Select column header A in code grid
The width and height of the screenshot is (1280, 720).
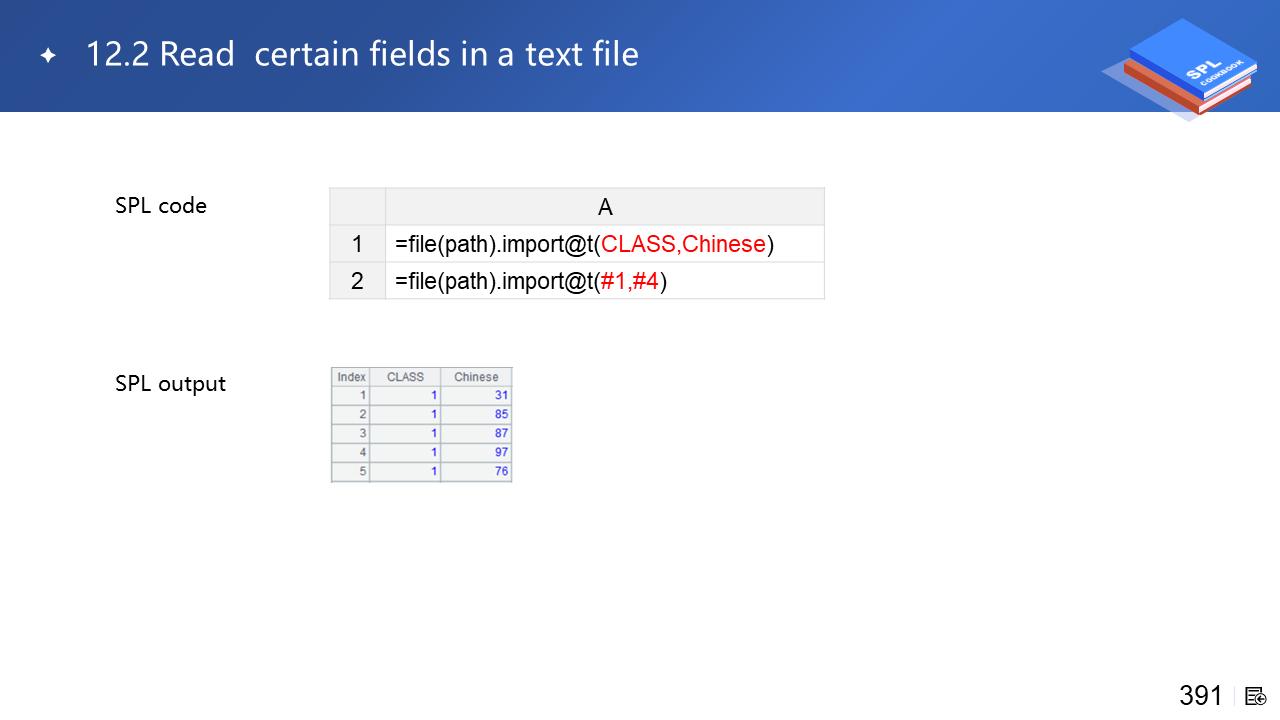pyautogui.click(x=605, y=207)
